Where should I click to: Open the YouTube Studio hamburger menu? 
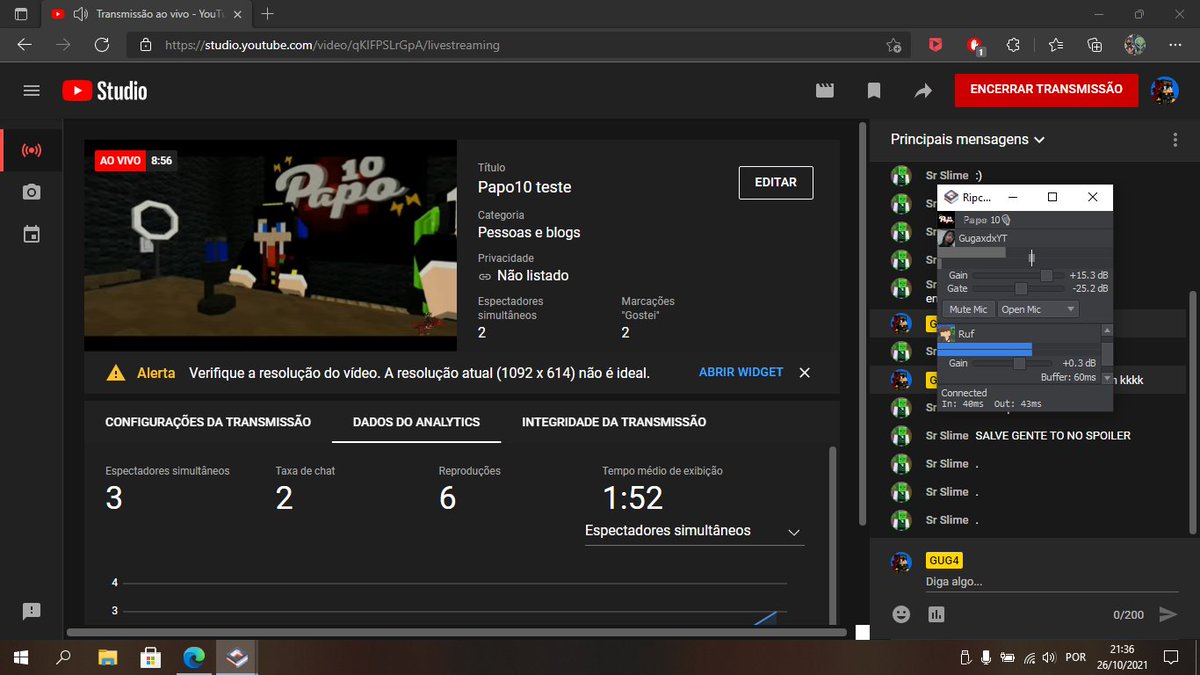[x=31, y=90]
